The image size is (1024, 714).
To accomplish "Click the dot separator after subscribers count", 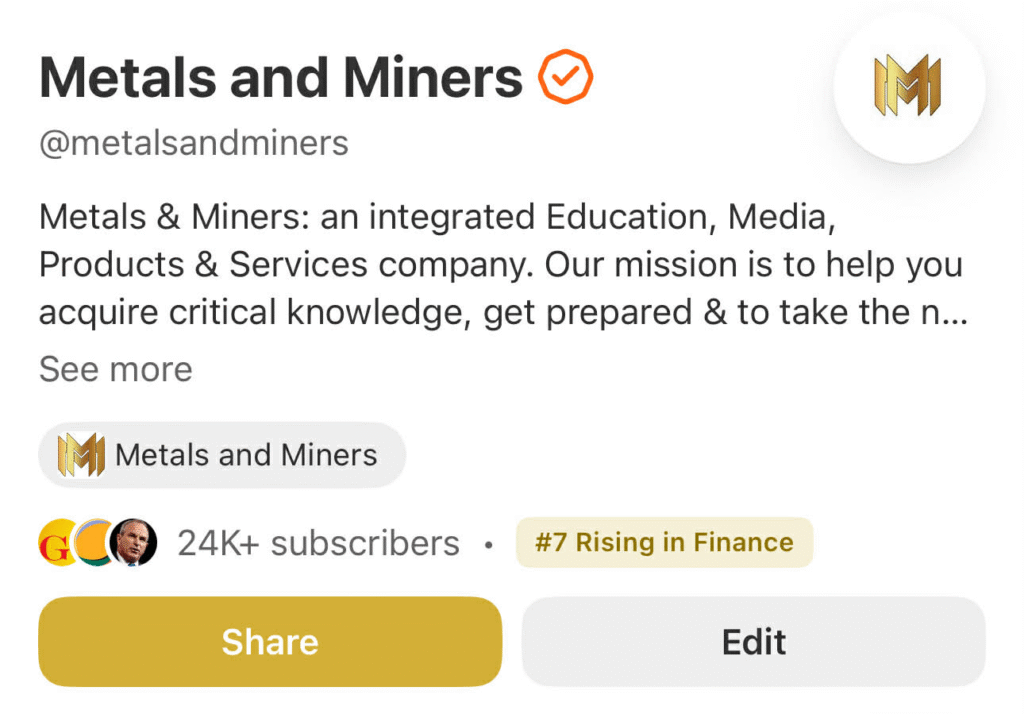I will [487, 545].
